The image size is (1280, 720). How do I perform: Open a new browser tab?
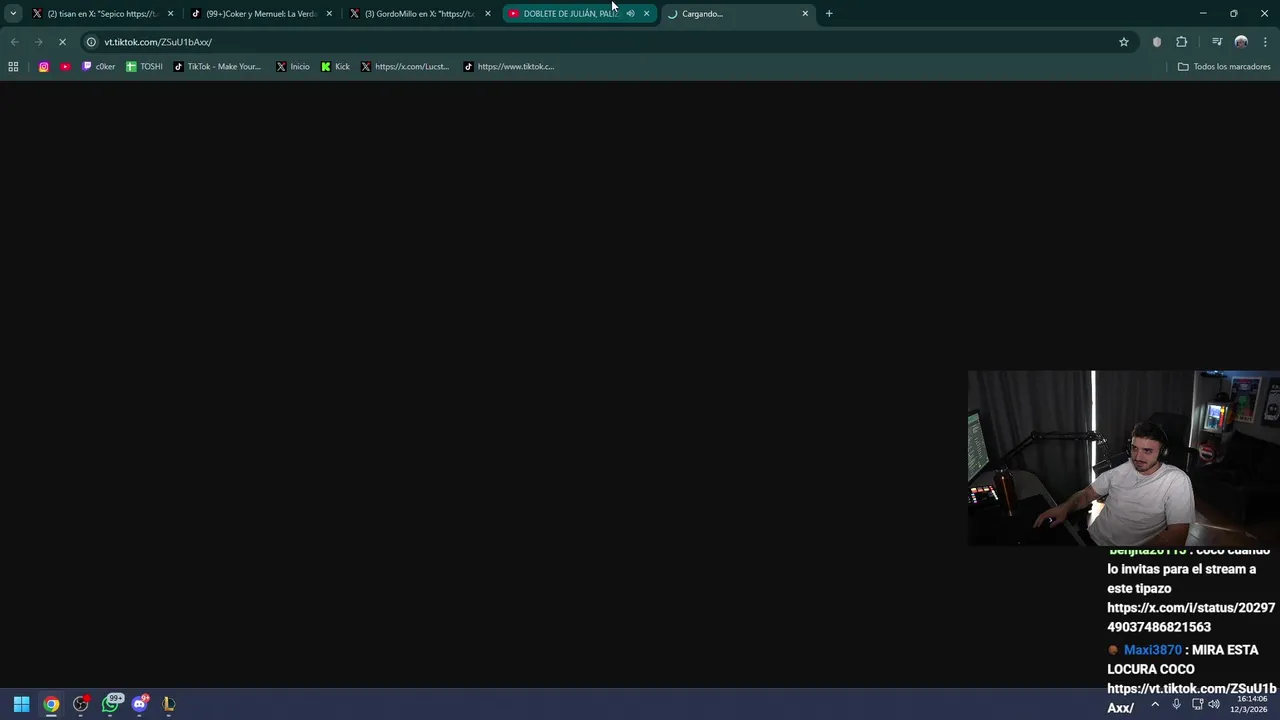[x=829, y=14]
